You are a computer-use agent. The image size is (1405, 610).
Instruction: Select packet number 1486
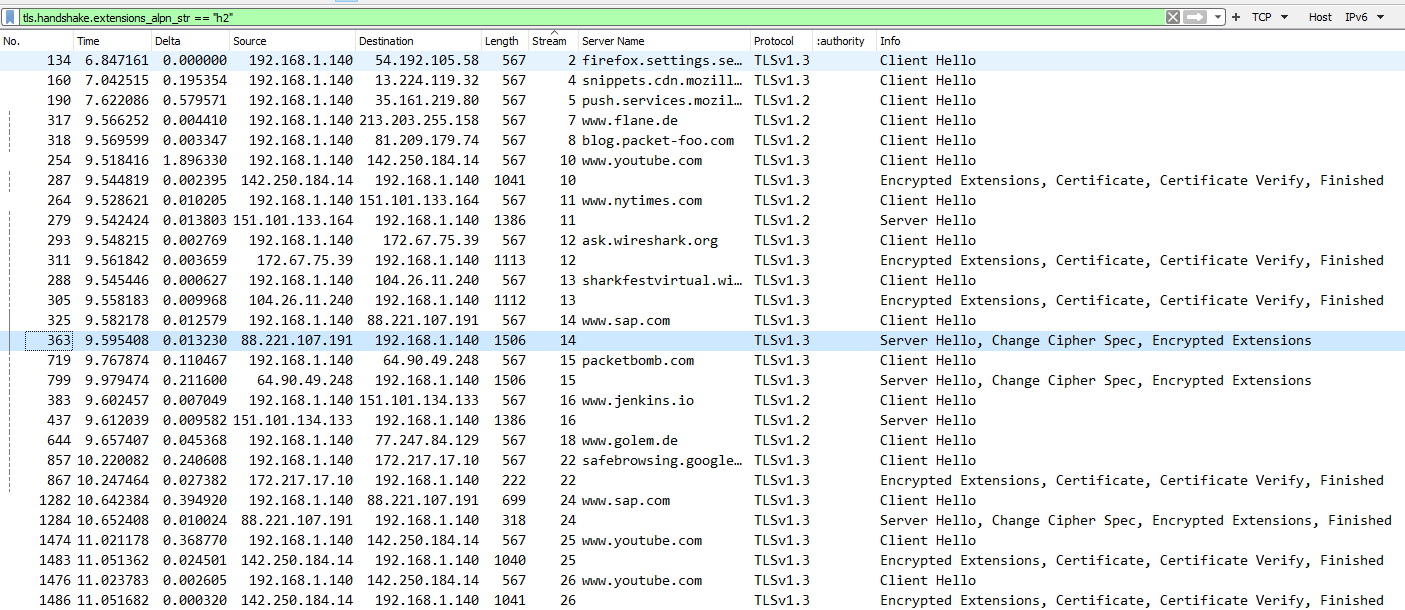point(702,600)
